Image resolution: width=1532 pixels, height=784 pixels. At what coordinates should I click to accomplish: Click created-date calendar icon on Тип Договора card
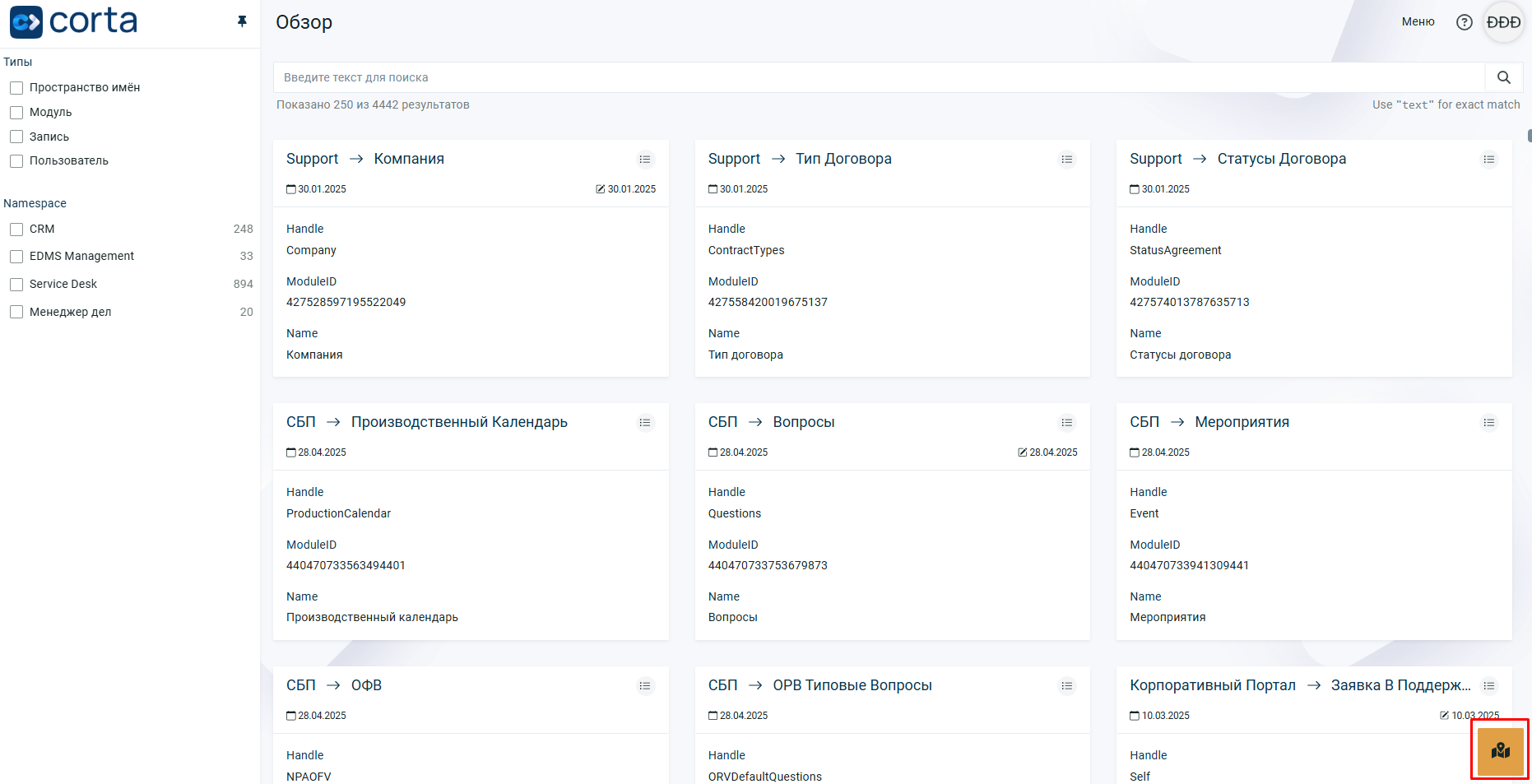713,189
